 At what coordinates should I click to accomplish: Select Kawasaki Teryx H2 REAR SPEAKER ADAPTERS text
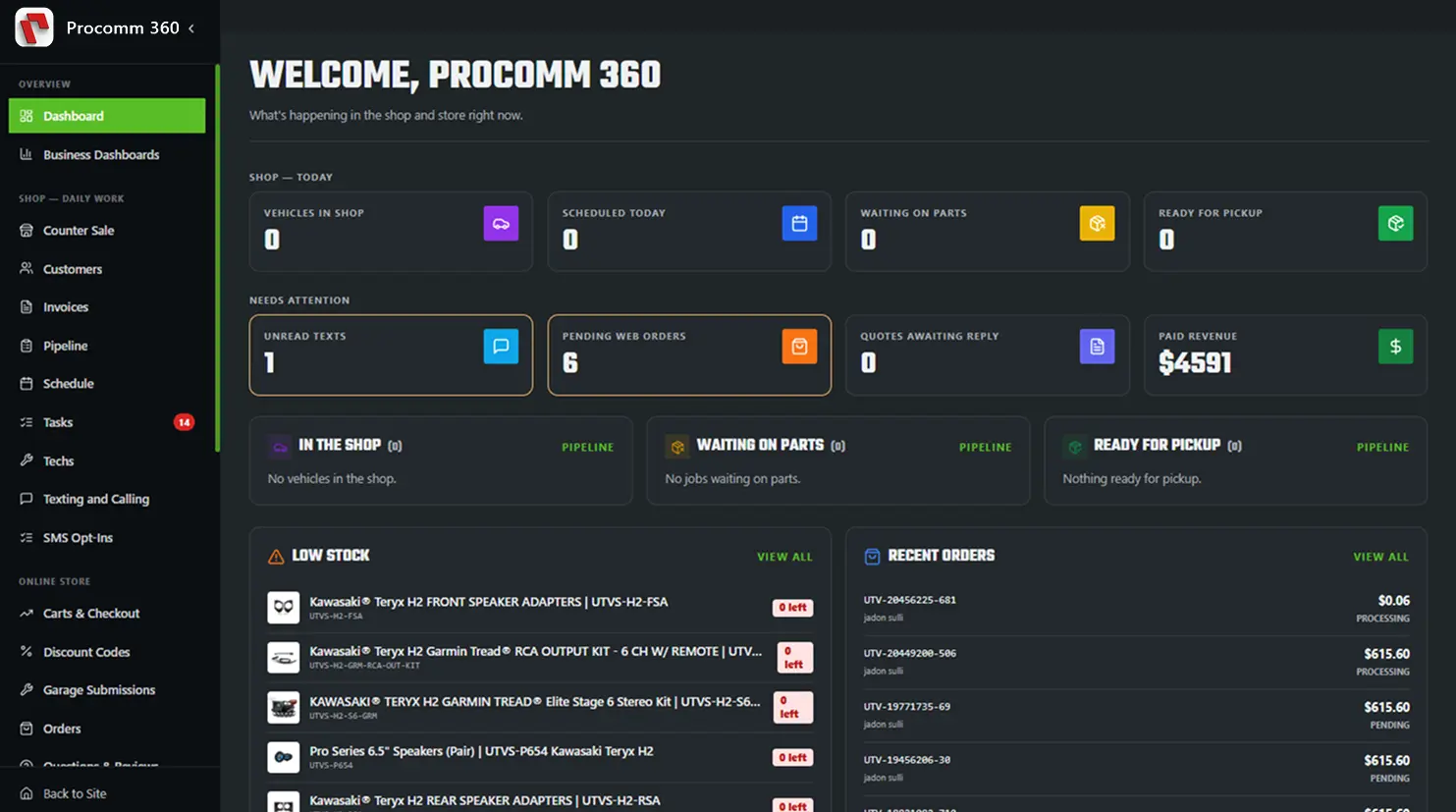pyautogui.click(x=485, y=801)
